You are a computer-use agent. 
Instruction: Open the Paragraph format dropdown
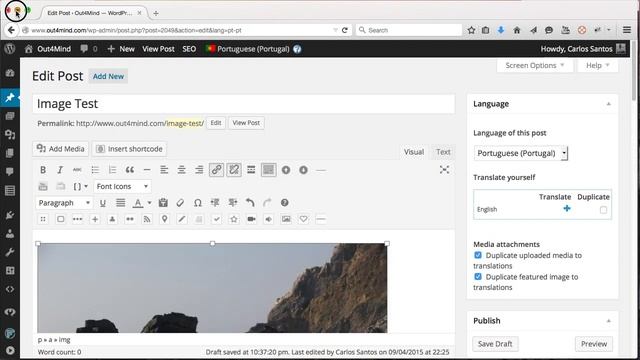click(x=64, y=203)
